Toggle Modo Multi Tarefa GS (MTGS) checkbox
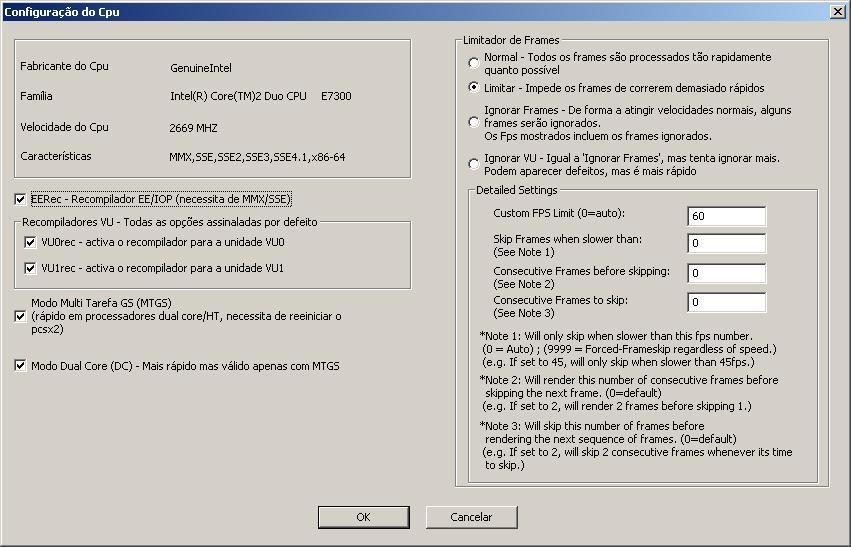Image resolution: width=851 pixels, height=547 pixels. tap(20, 316)
